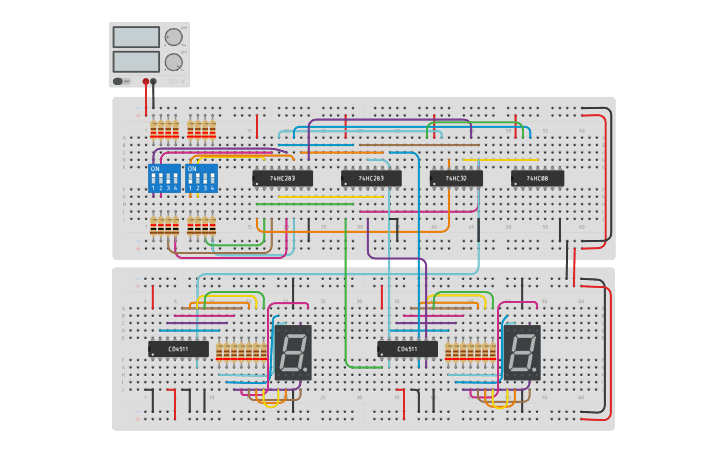Click the right seven-segment display
This screenshot has width=725, height=453.
(522, 352)
